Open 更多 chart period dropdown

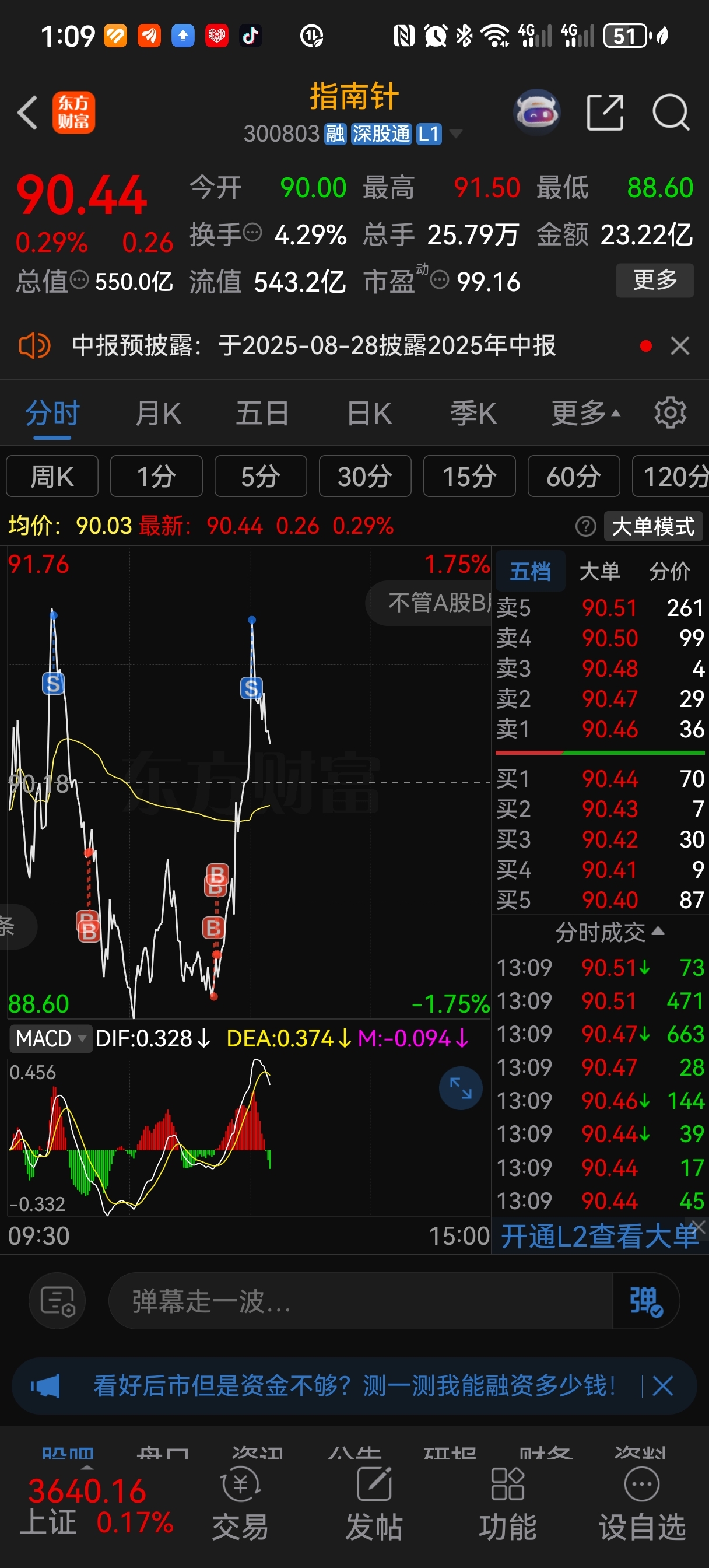585,412
